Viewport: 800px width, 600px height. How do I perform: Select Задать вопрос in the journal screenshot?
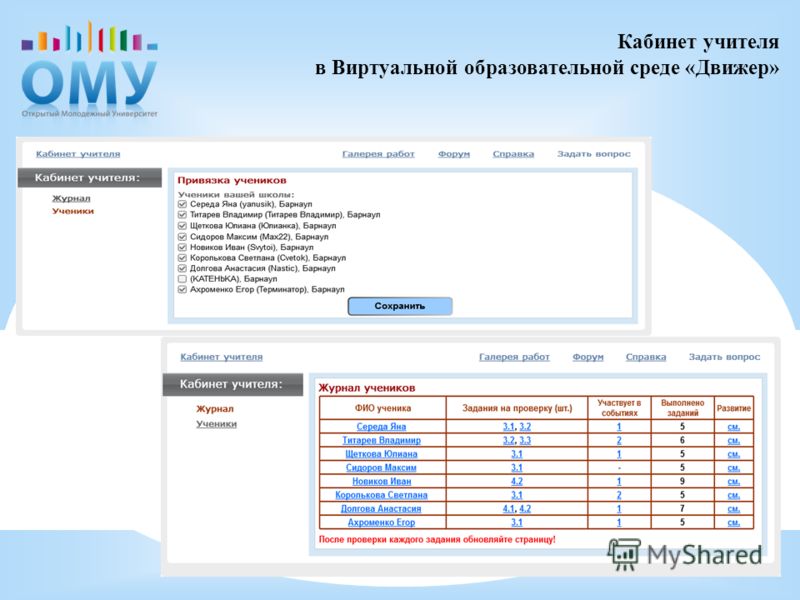(724, 357)
